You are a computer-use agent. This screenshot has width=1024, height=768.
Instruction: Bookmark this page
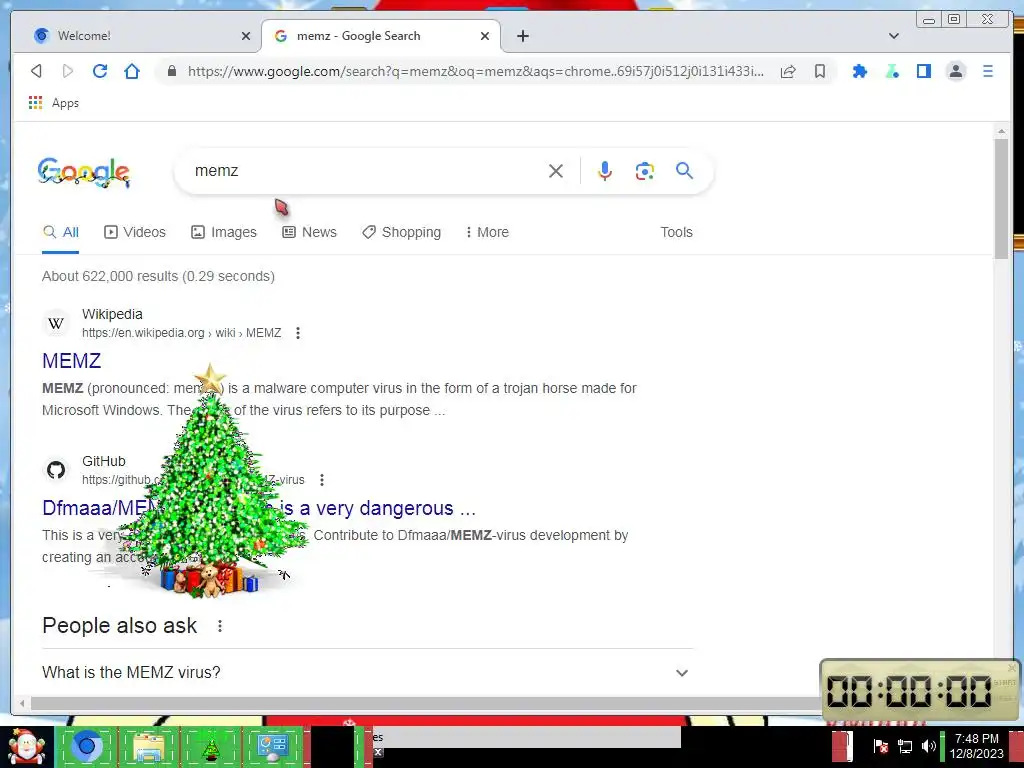(820, 71)
